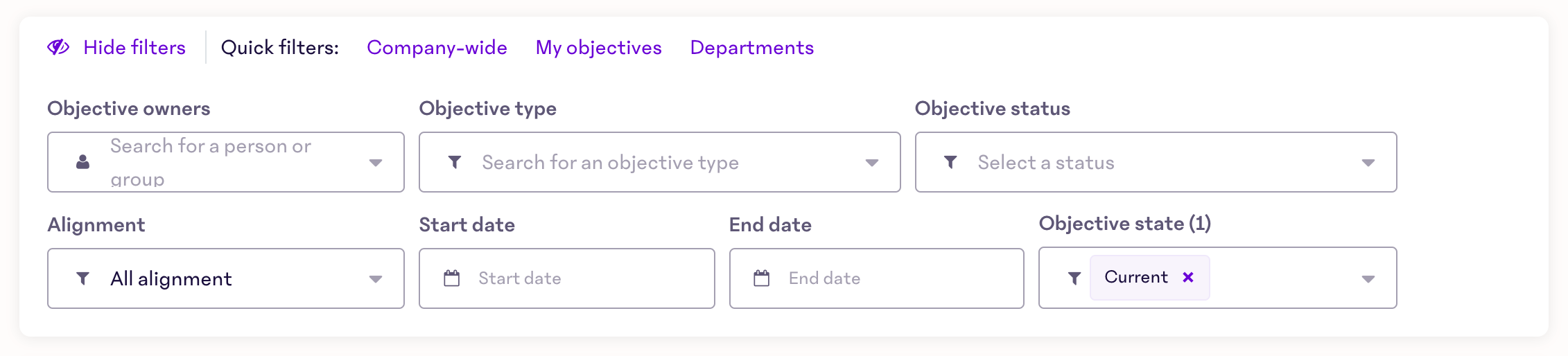
Task: Expand the Objective state dropdown arrow
Action: coord(1368,279)
